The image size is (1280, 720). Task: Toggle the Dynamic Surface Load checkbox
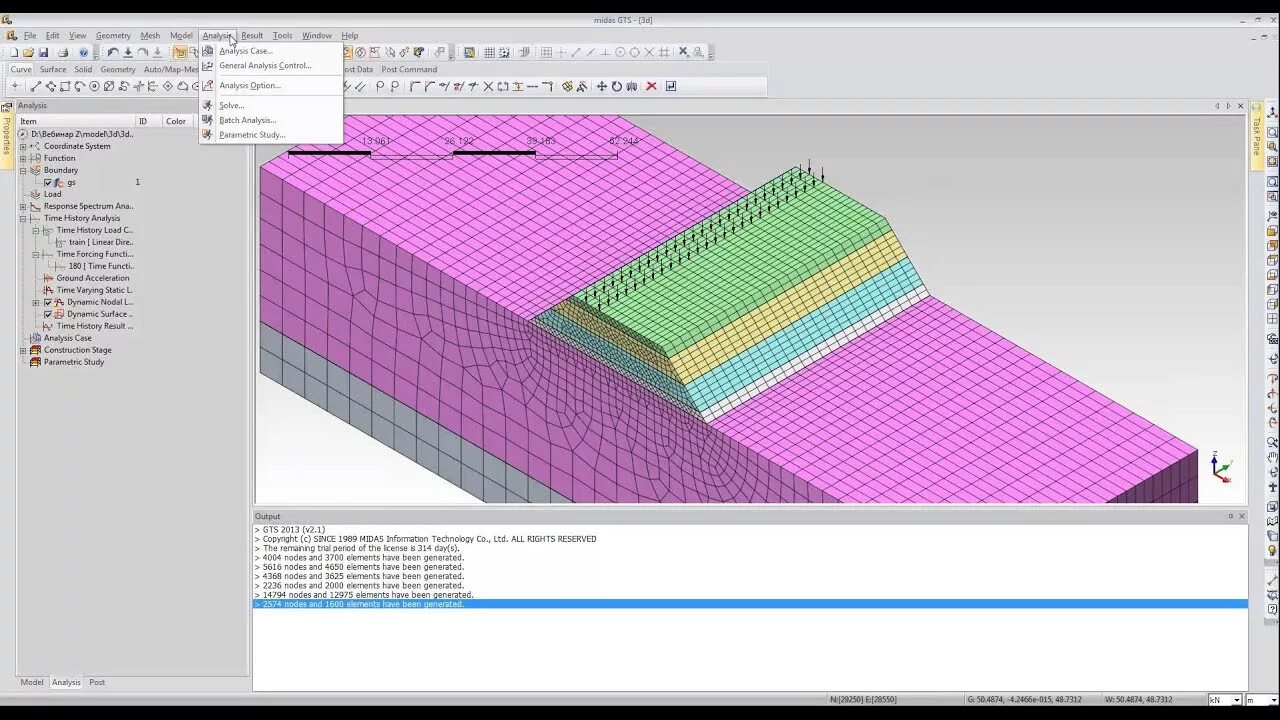tap(48, 314)
